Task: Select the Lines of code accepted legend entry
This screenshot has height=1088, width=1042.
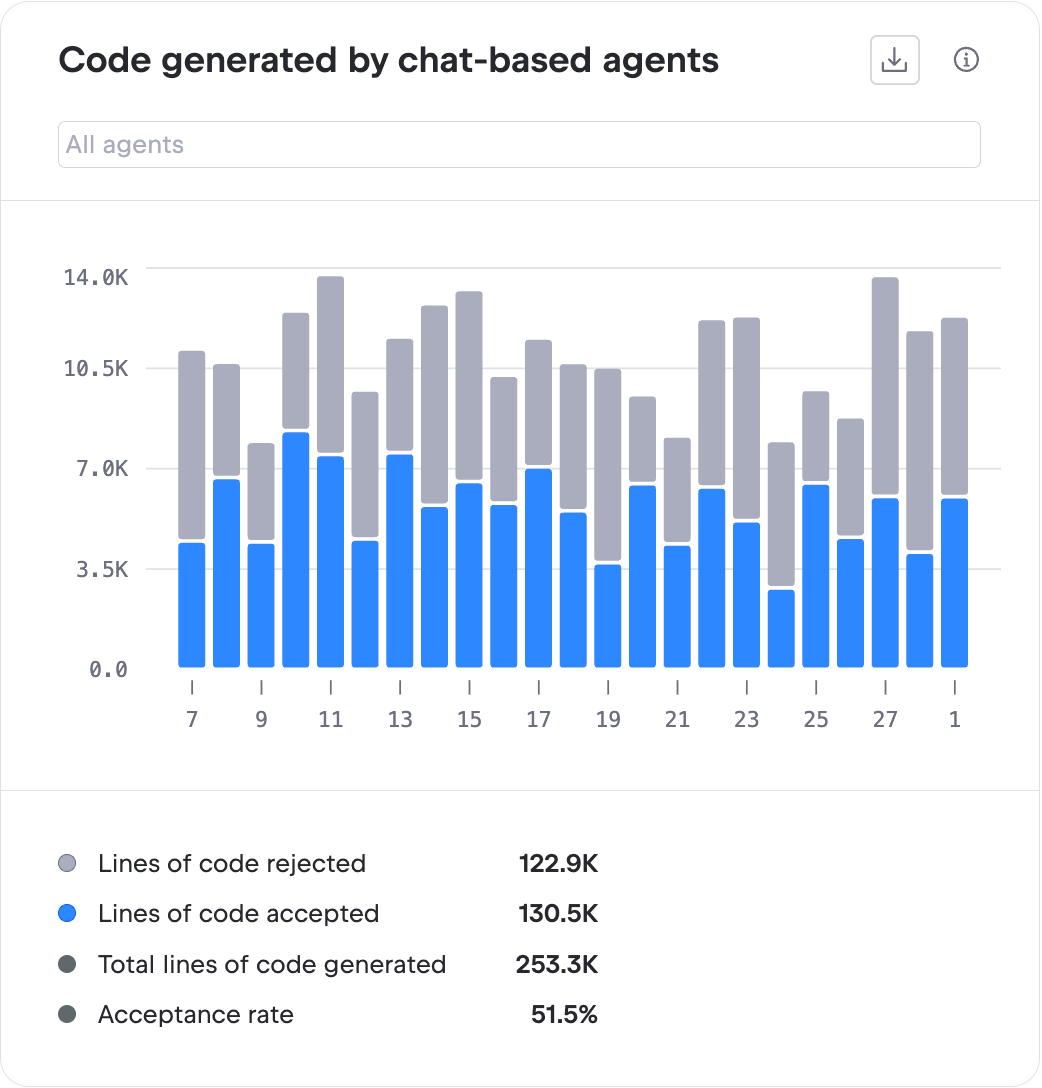Action: 238,913
